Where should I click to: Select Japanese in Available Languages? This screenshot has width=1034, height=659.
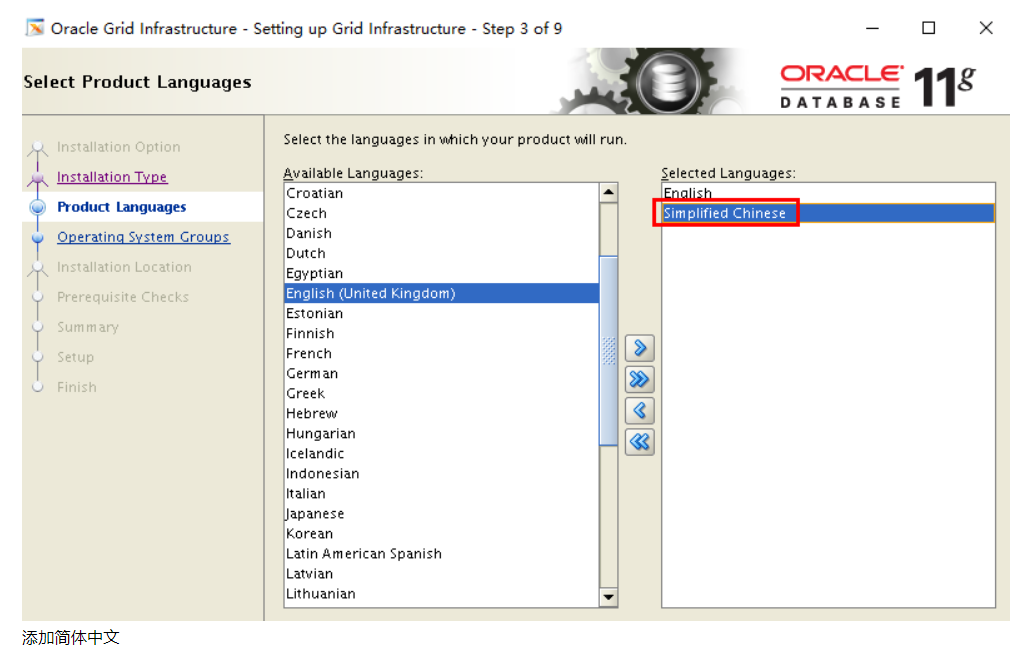point(441,513)
